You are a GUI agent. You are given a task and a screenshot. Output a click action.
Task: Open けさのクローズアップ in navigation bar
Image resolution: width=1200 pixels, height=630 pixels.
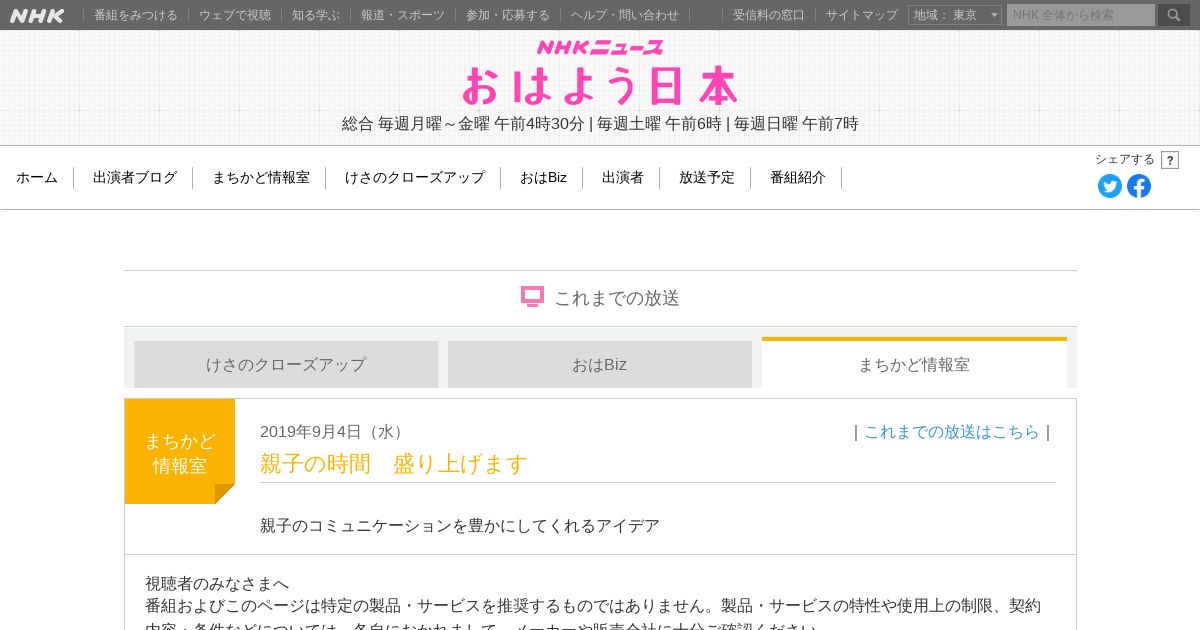point(415,177)
